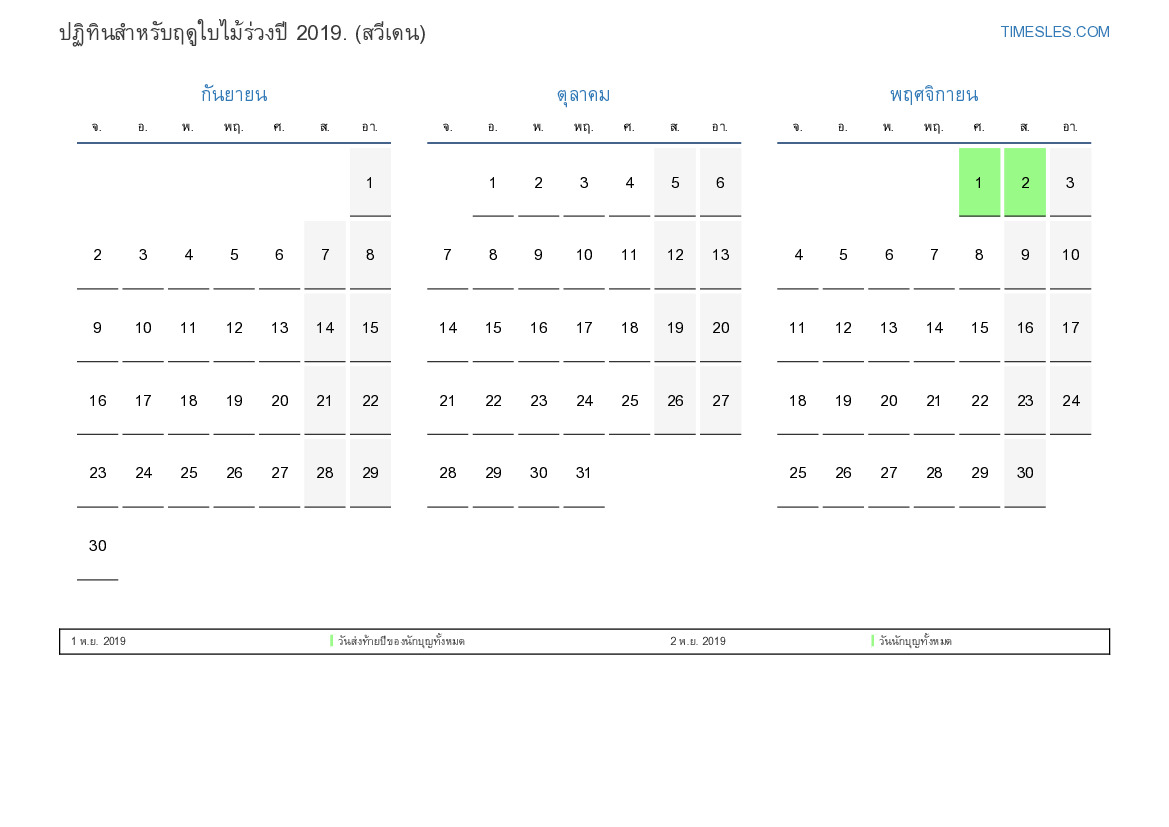Click September 30 date cell

[97, 546]
